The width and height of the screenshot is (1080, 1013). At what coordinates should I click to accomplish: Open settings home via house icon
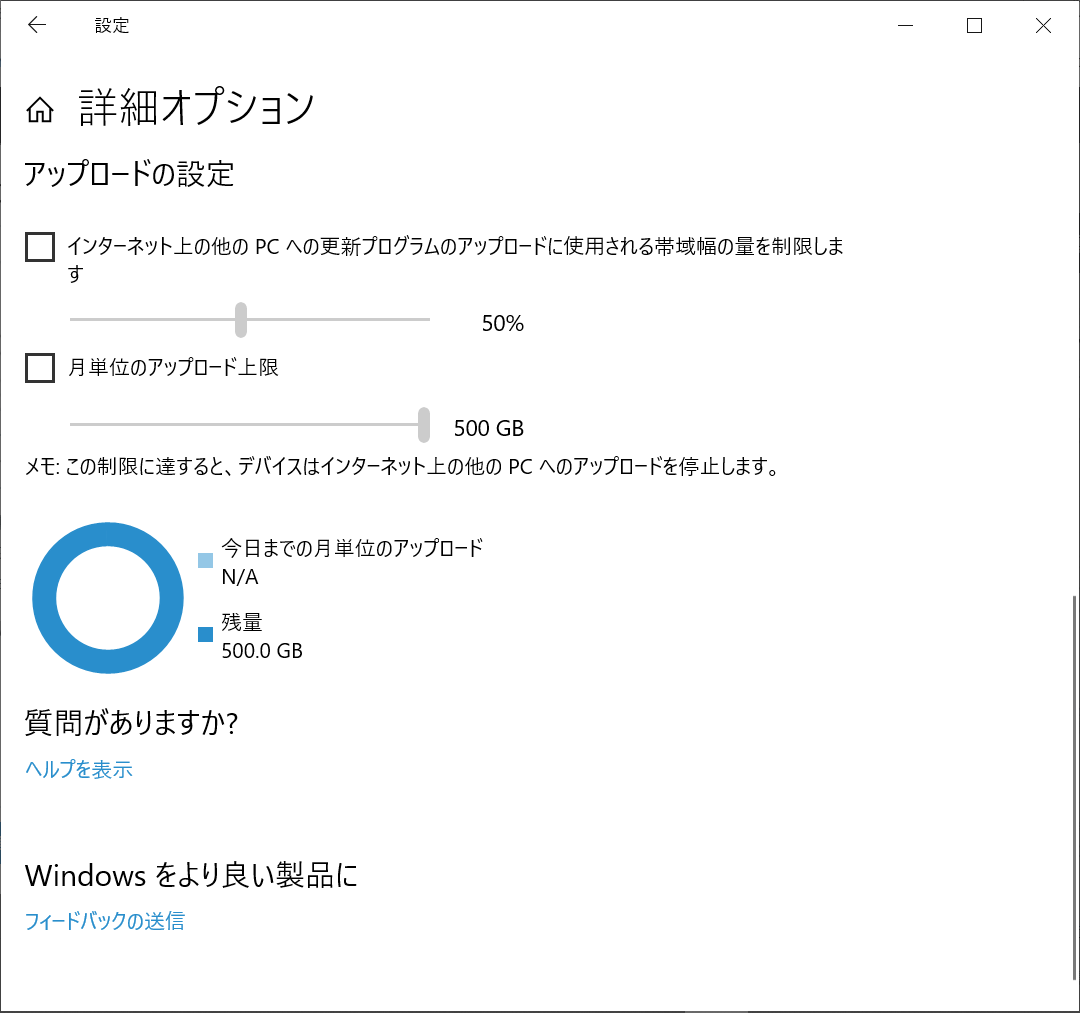(40, 109)
